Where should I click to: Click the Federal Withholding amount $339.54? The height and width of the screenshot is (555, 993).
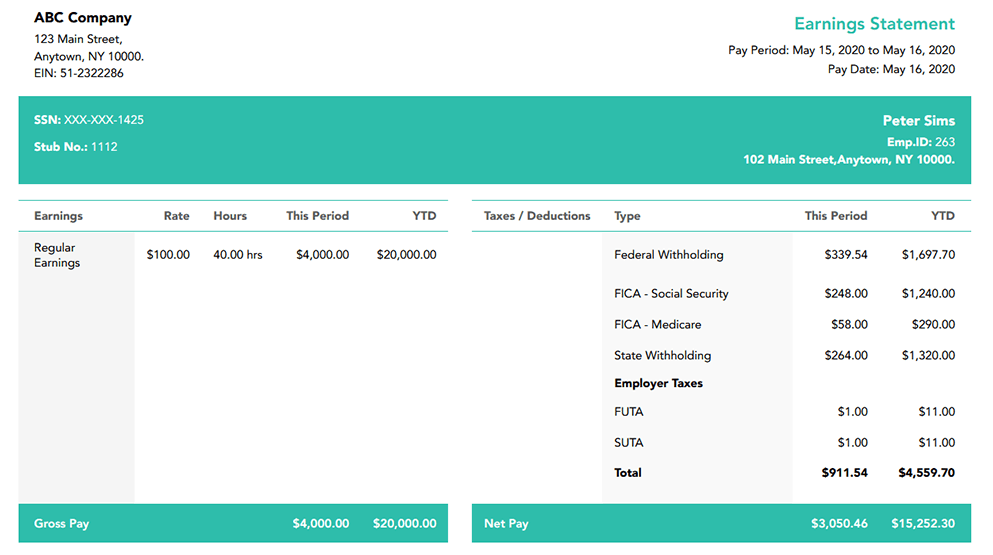(x=846, y=255)
